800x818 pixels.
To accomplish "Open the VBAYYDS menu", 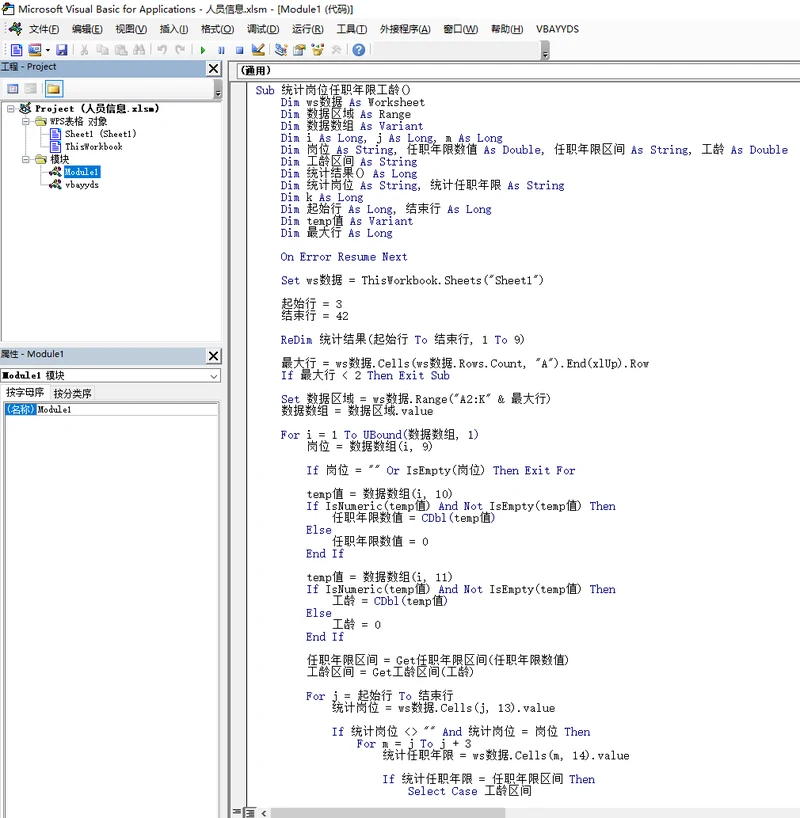I will (557, 29).
